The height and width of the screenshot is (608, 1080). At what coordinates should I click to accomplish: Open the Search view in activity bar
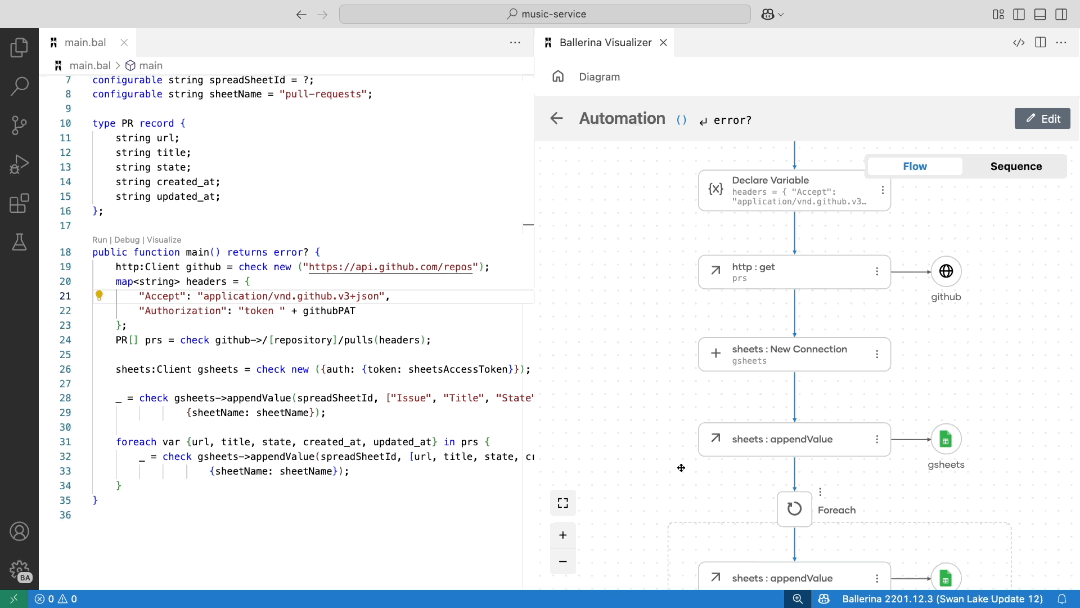point(19,86)
